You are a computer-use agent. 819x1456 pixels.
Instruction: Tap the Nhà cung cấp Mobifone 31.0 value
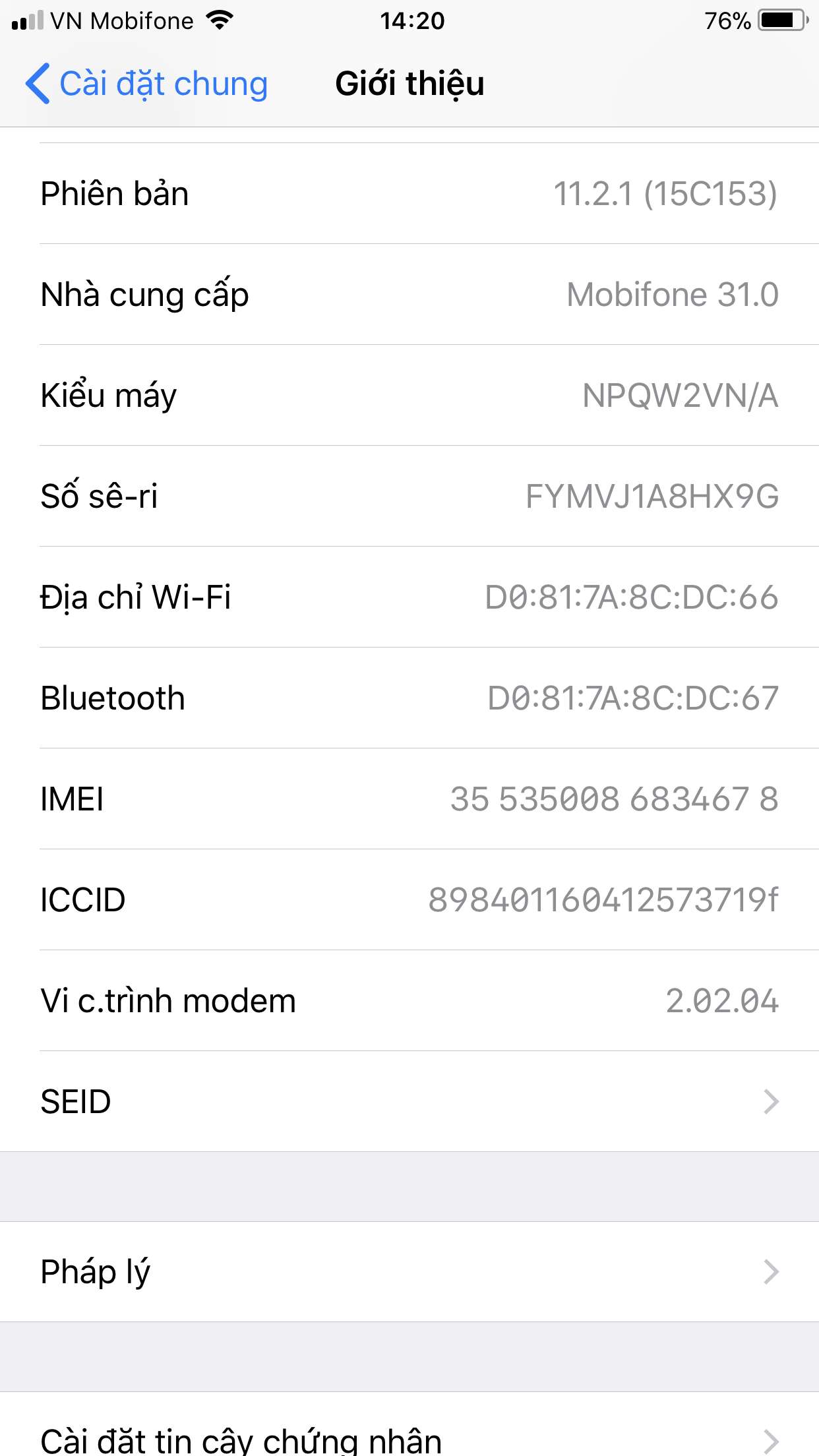tap(673, 295)
